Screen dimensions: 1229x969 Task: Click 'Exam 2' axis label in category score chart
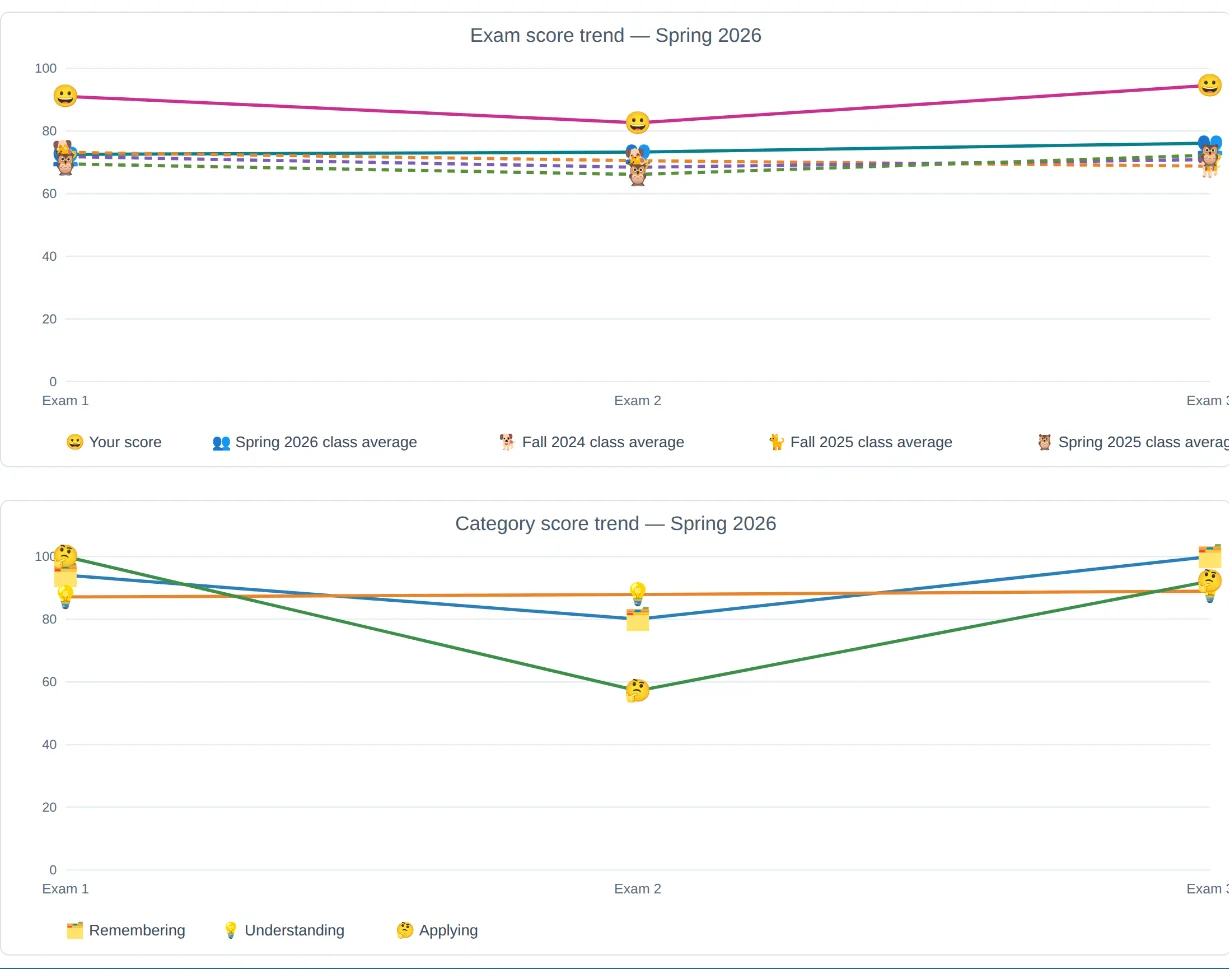[638, 889]
